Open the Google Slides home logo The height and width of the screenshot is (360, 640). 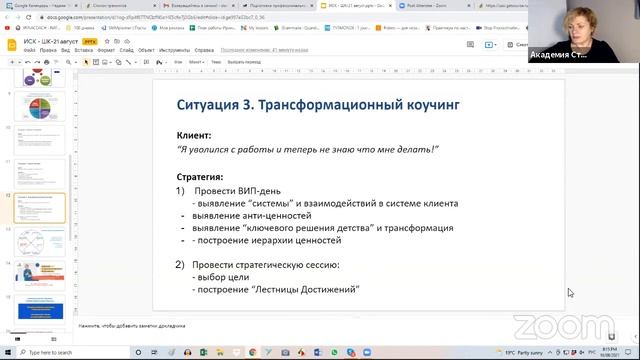coord(12,45)
